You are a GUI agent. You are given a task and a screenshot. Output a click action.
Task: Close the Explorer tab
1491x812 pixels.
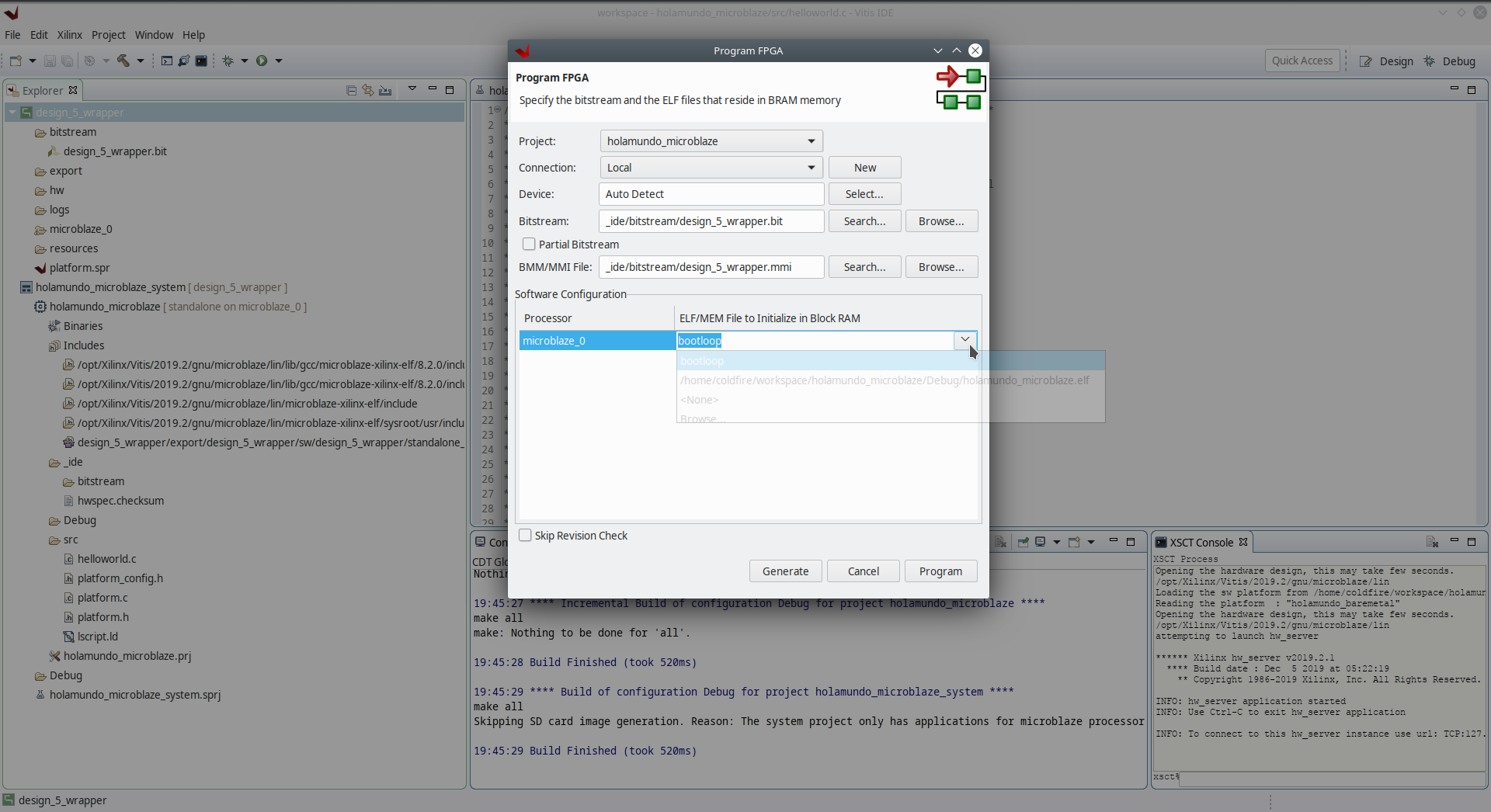point(73,90)
